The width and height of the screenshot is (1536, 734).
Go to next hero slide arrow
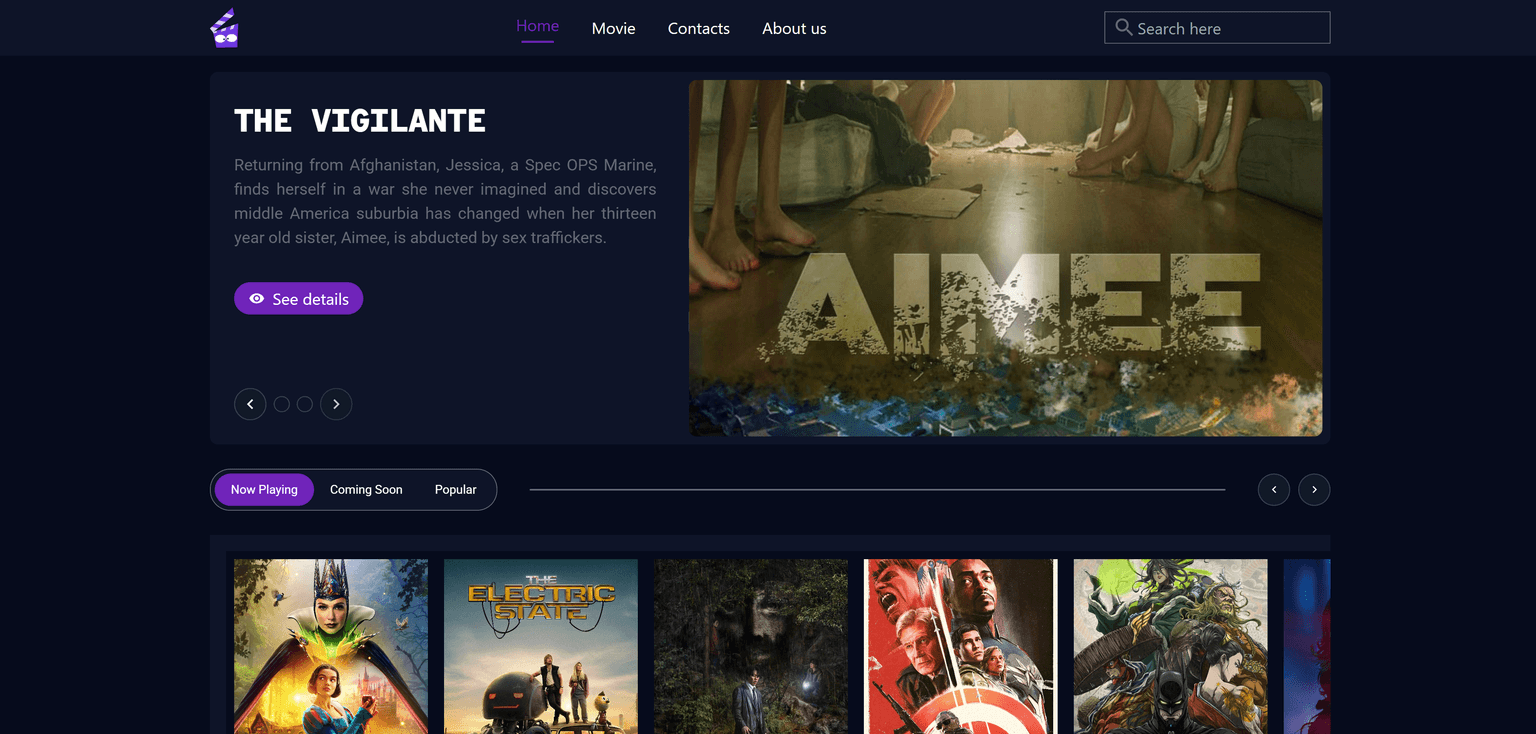coord(336,404)
